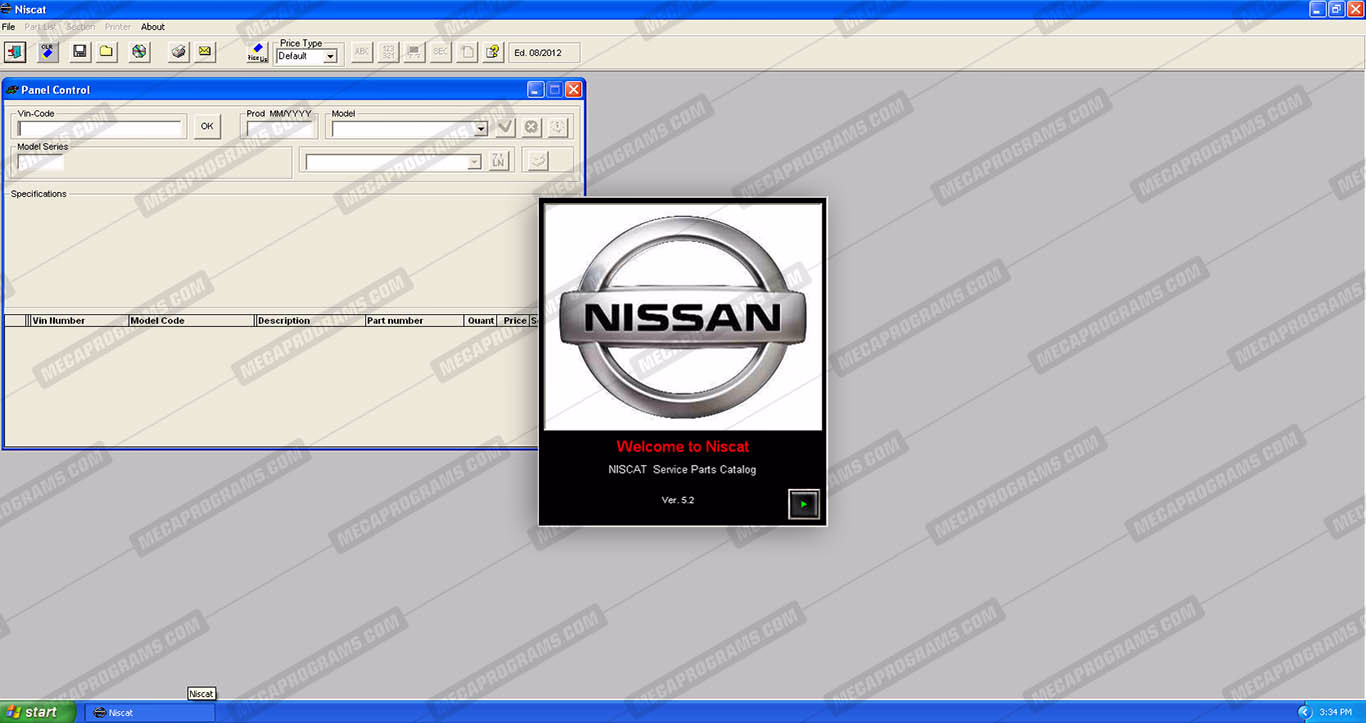Open the Price Type dropdown
This screenshot has height=723, width=1366.
point(330,57)
